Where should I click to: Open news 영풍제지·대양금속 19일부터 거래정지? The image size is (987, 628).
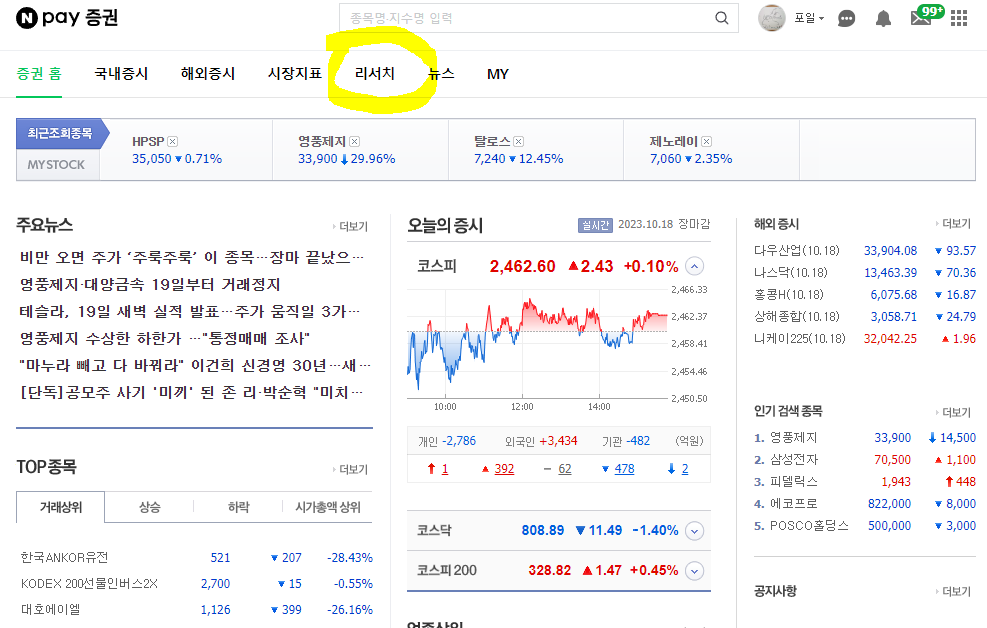point(150,284)
